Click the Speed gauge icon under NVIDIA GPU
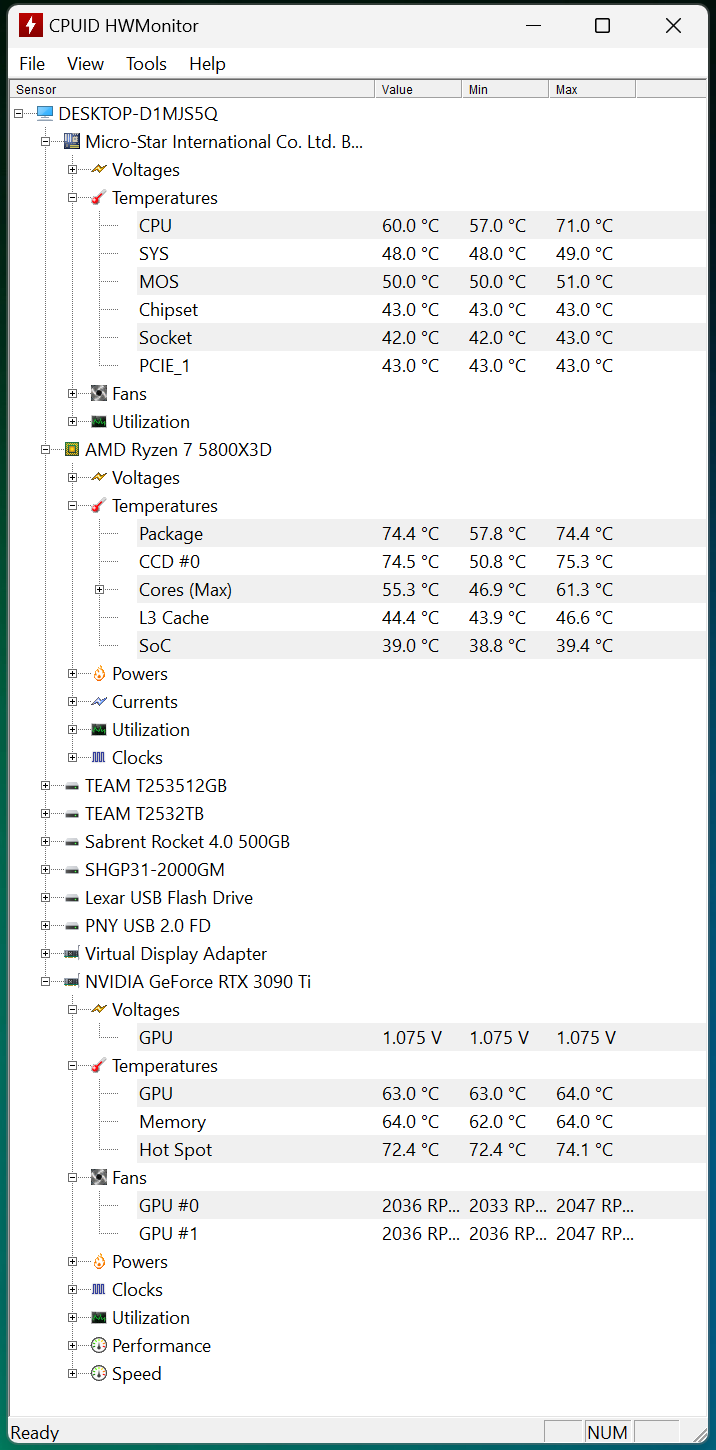716x1450 pixels. (x=98, y=1374)
